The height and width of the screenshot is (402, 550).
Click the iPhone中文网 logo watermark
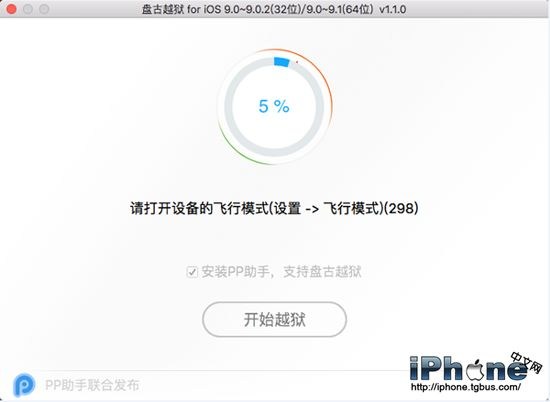(x=475, y=368)
